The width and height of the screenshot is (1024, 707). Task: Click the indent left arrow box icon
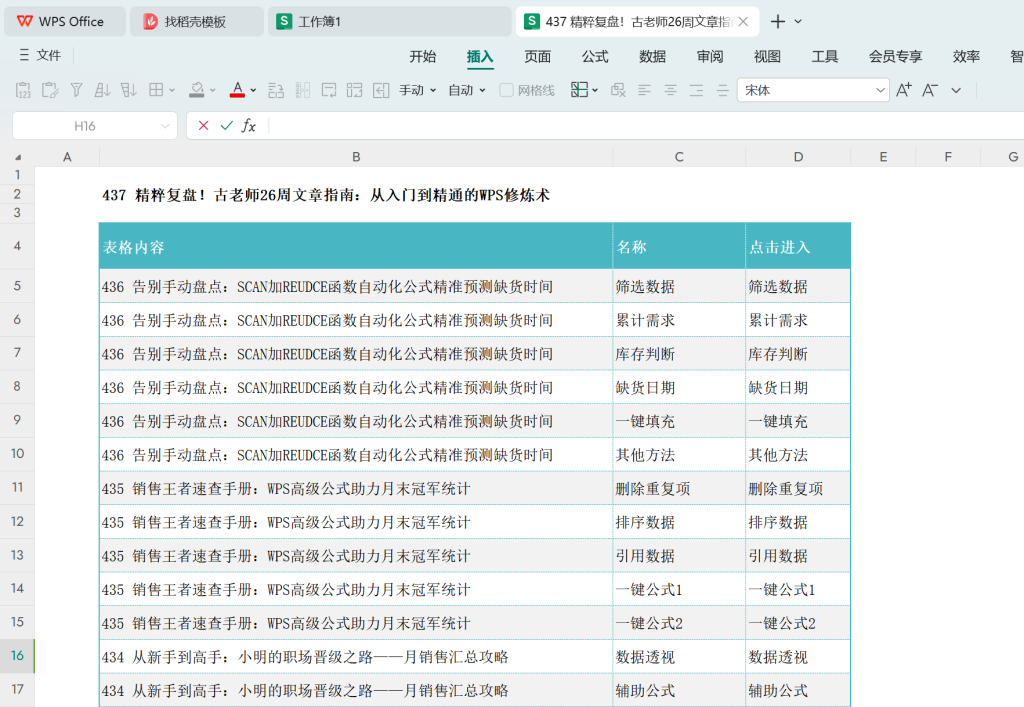point(381,90)
